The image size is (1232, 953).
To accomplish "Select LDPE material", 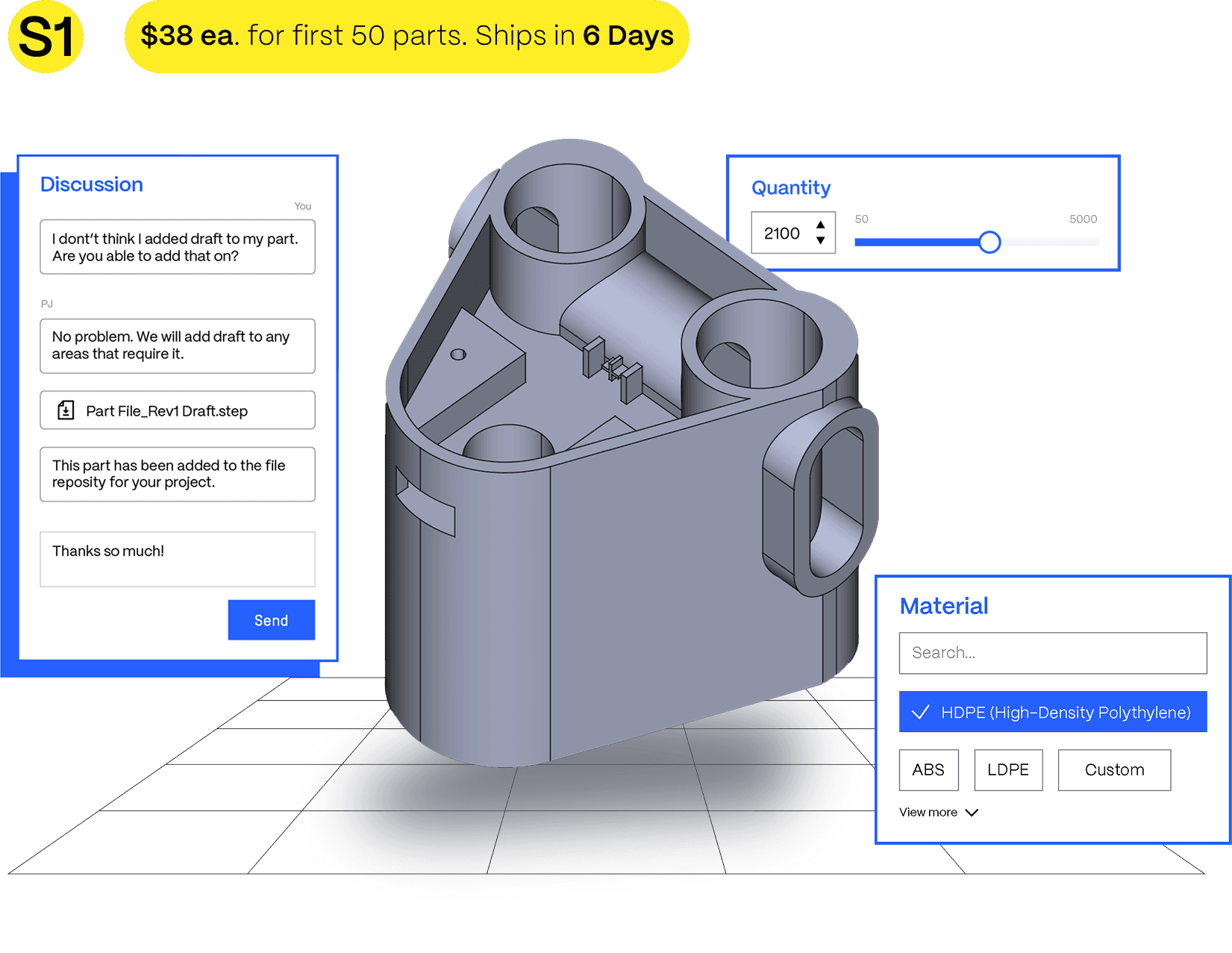I will coord(1007,769).
